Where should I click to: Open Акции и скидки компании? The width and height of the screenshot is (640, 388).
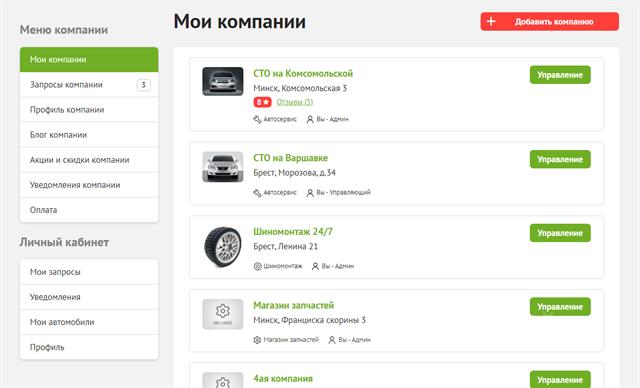tap(89, 160)
